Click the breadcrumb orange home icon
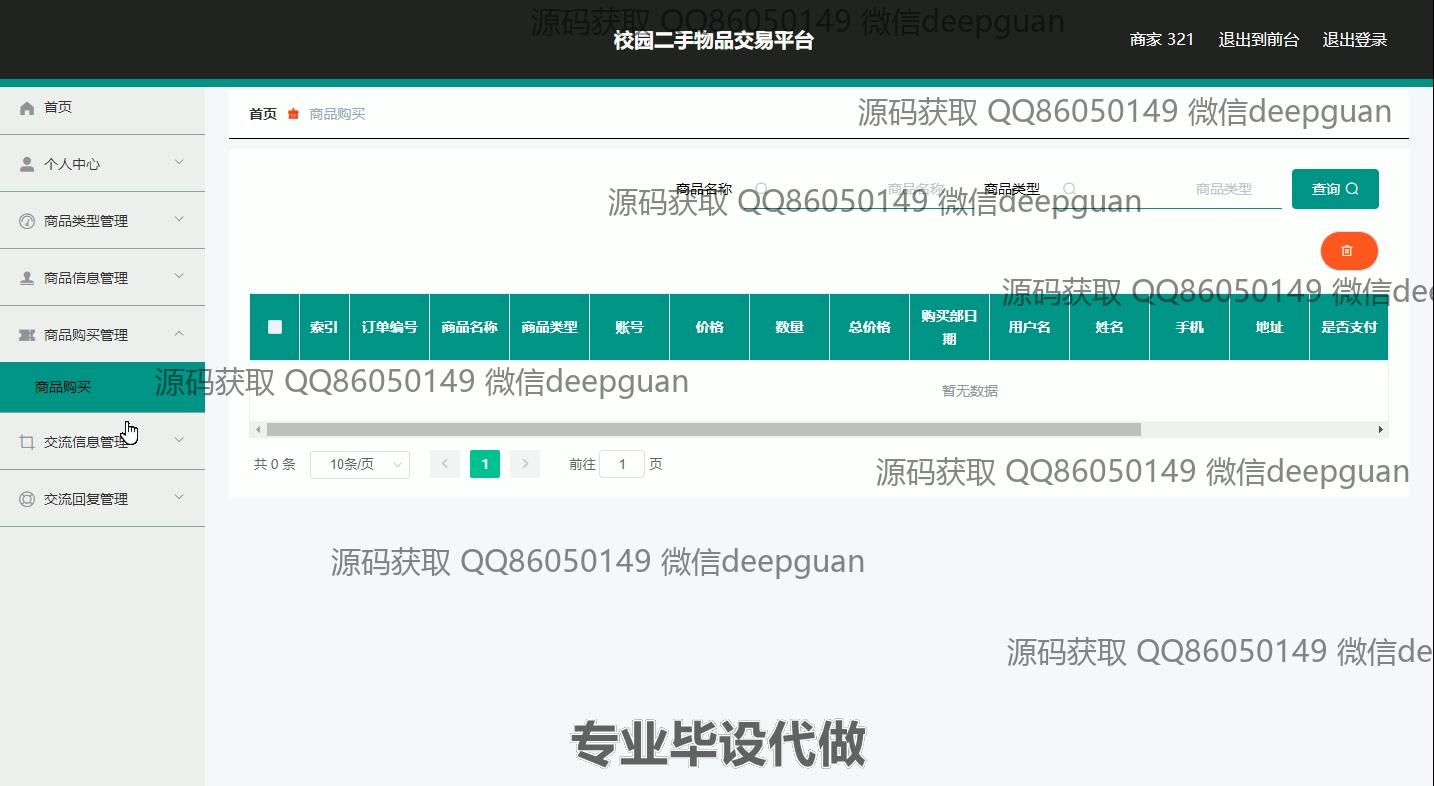1434x786 pixels. click(x=293, y=114)
